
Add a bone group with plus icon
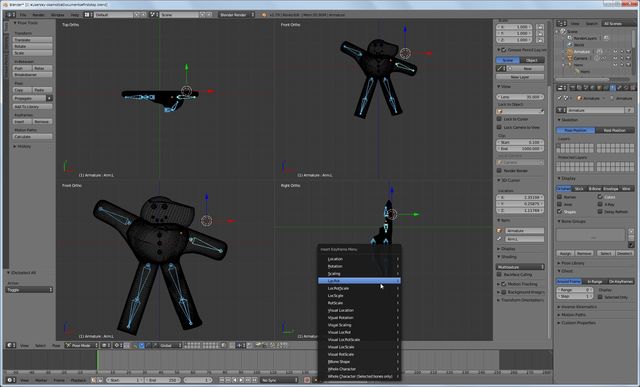pos(631,231)
